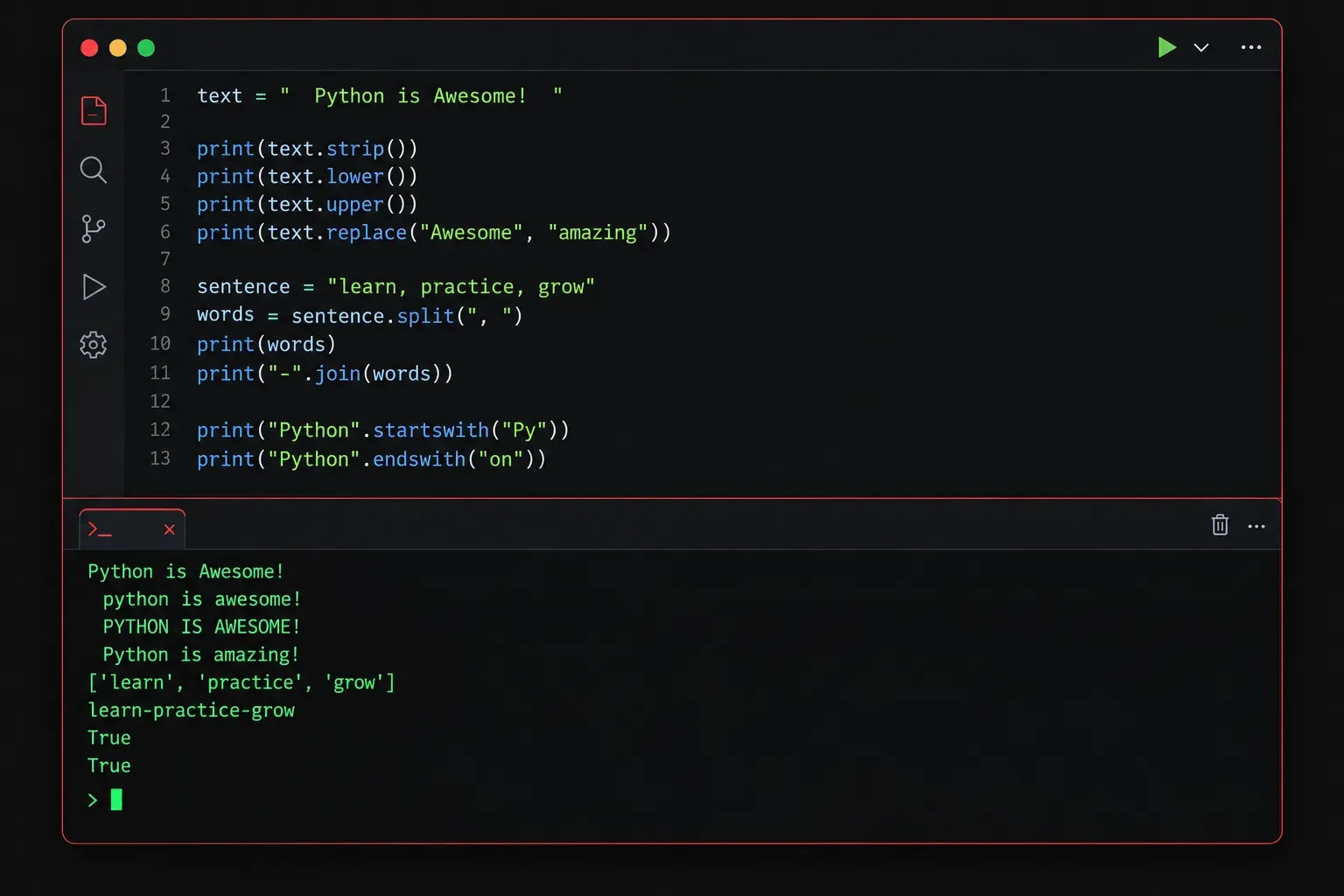This screenshot has height=896, width=1344.
Task: Clear the terminal using the trash icon
Action: coord(1220,525)
